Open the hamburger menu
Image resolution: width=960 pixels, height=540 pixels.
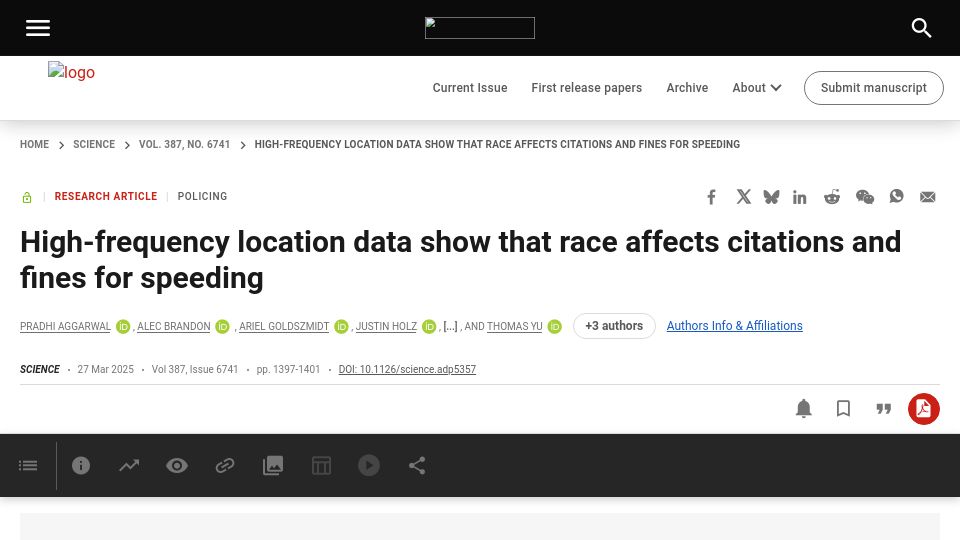(x=37, y=28)
